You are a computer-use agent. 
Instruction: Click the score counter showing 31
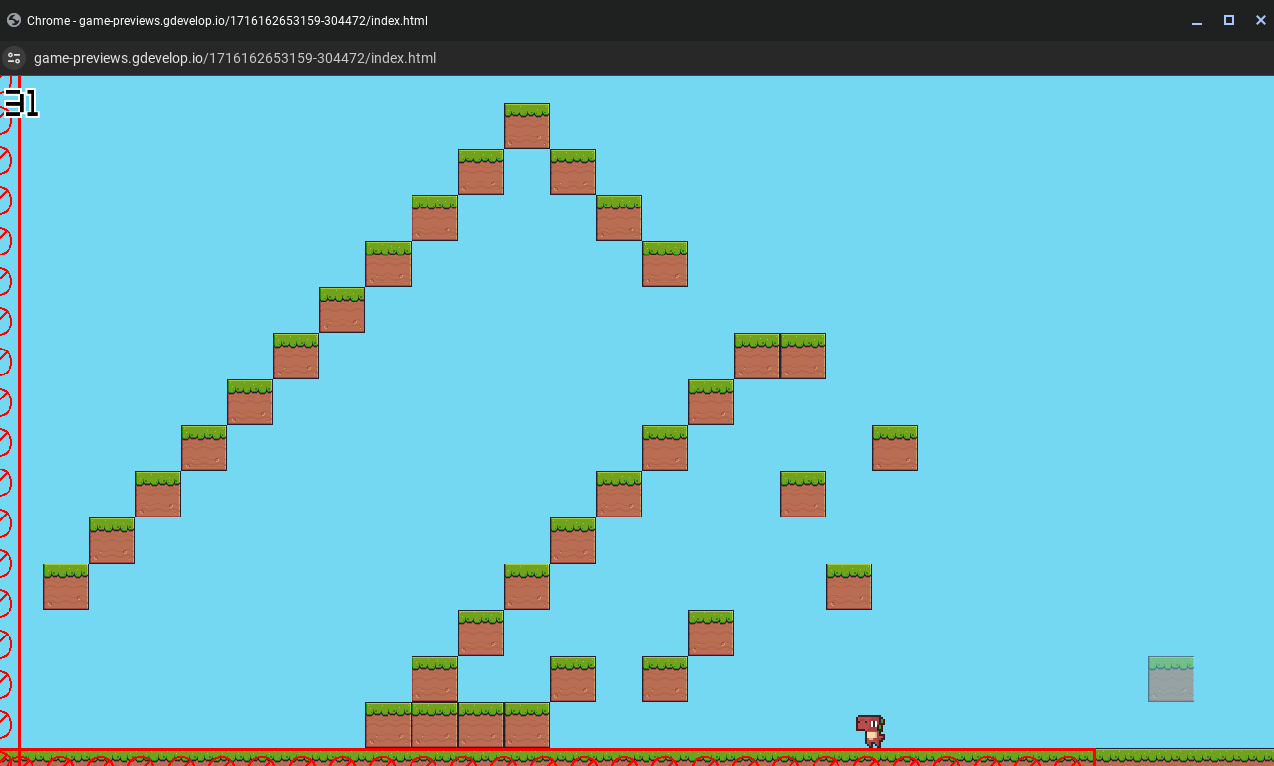click(x=20, y=103)
